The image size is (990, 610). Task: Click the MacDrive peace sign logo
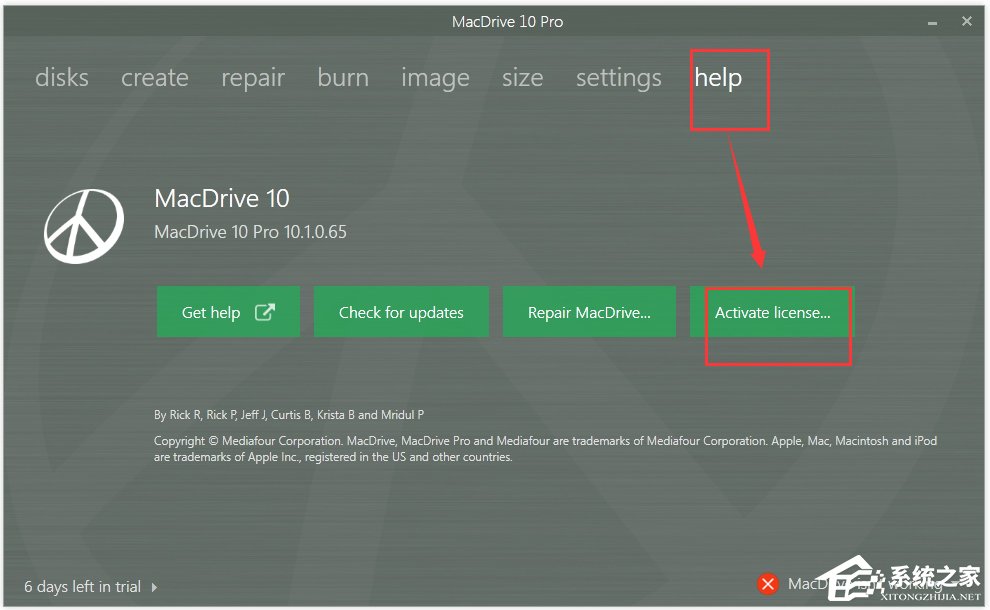click(84, 226)
